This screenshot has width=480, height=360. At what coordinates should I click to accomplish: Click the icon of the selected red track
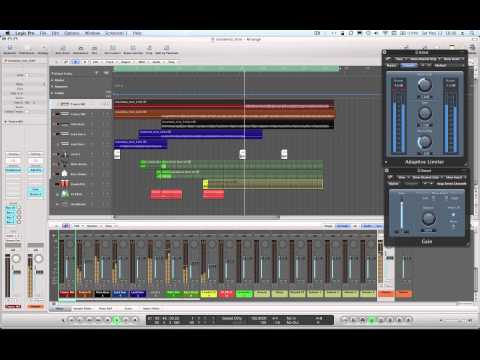pos(64,104)
